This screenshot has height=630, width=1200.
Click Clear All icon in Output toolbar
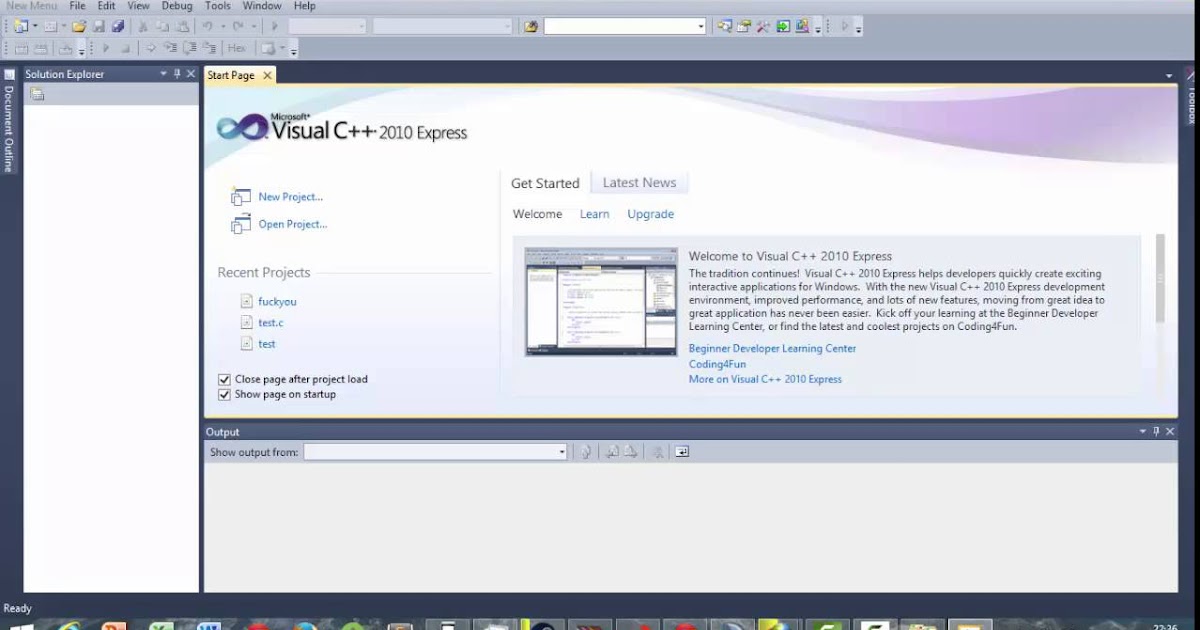[x=657, y=452]
